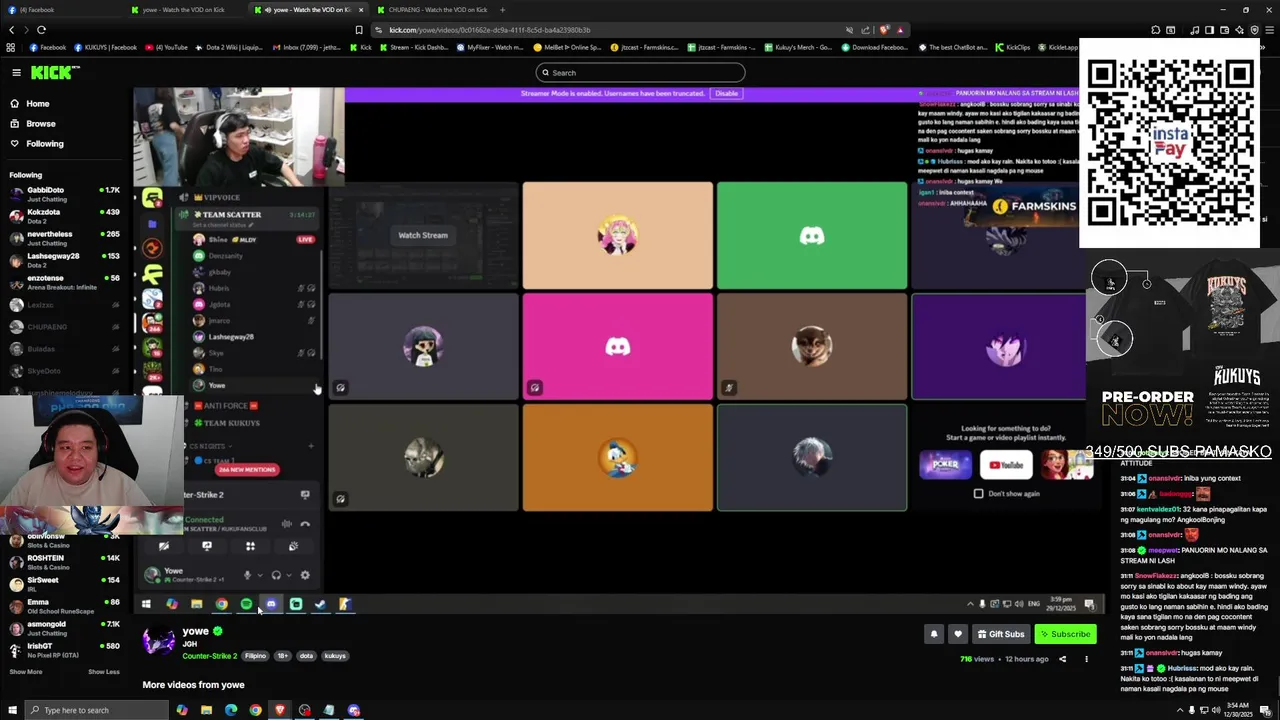Click 264 New Mentions pill
This screenshot has width=1280, height=720.
pyautogui.click(x=247, y=469)
